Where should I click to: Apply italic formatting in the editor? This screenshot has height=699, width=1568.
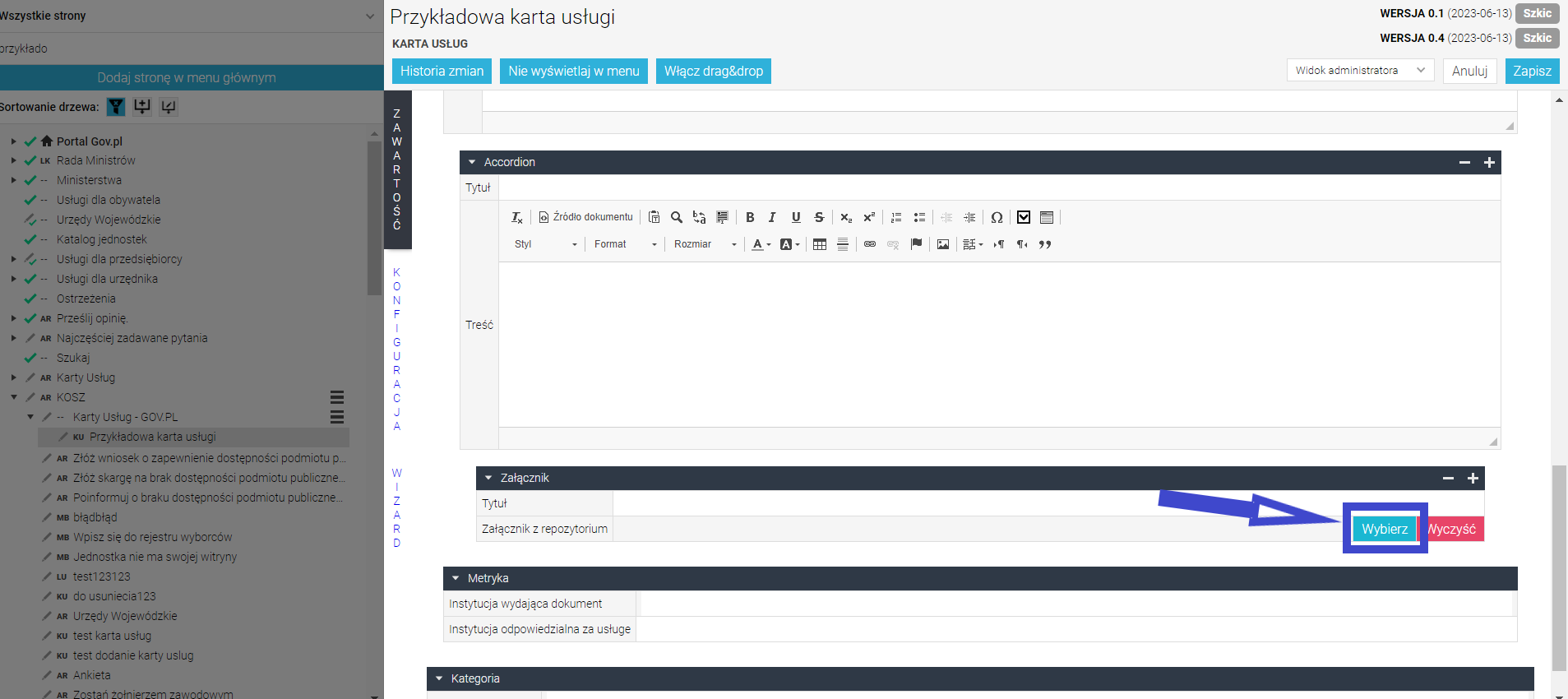point(772,217)
